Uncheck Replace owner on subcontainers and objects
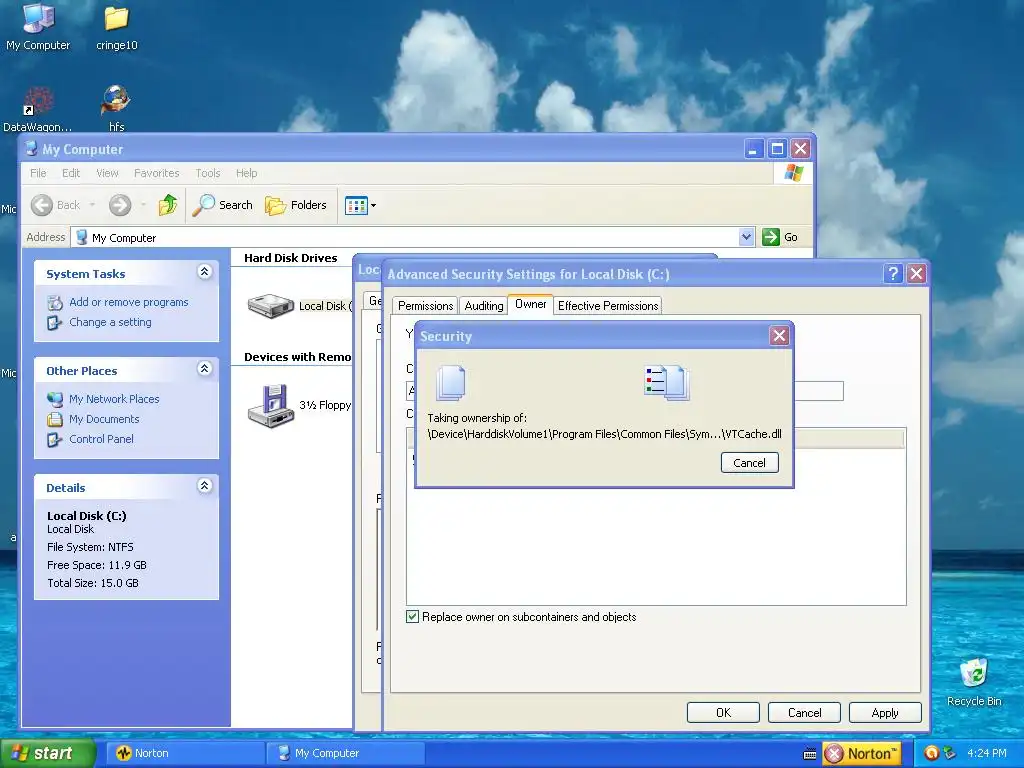This screenshot has height=768, width=1024. pos(412,617)
